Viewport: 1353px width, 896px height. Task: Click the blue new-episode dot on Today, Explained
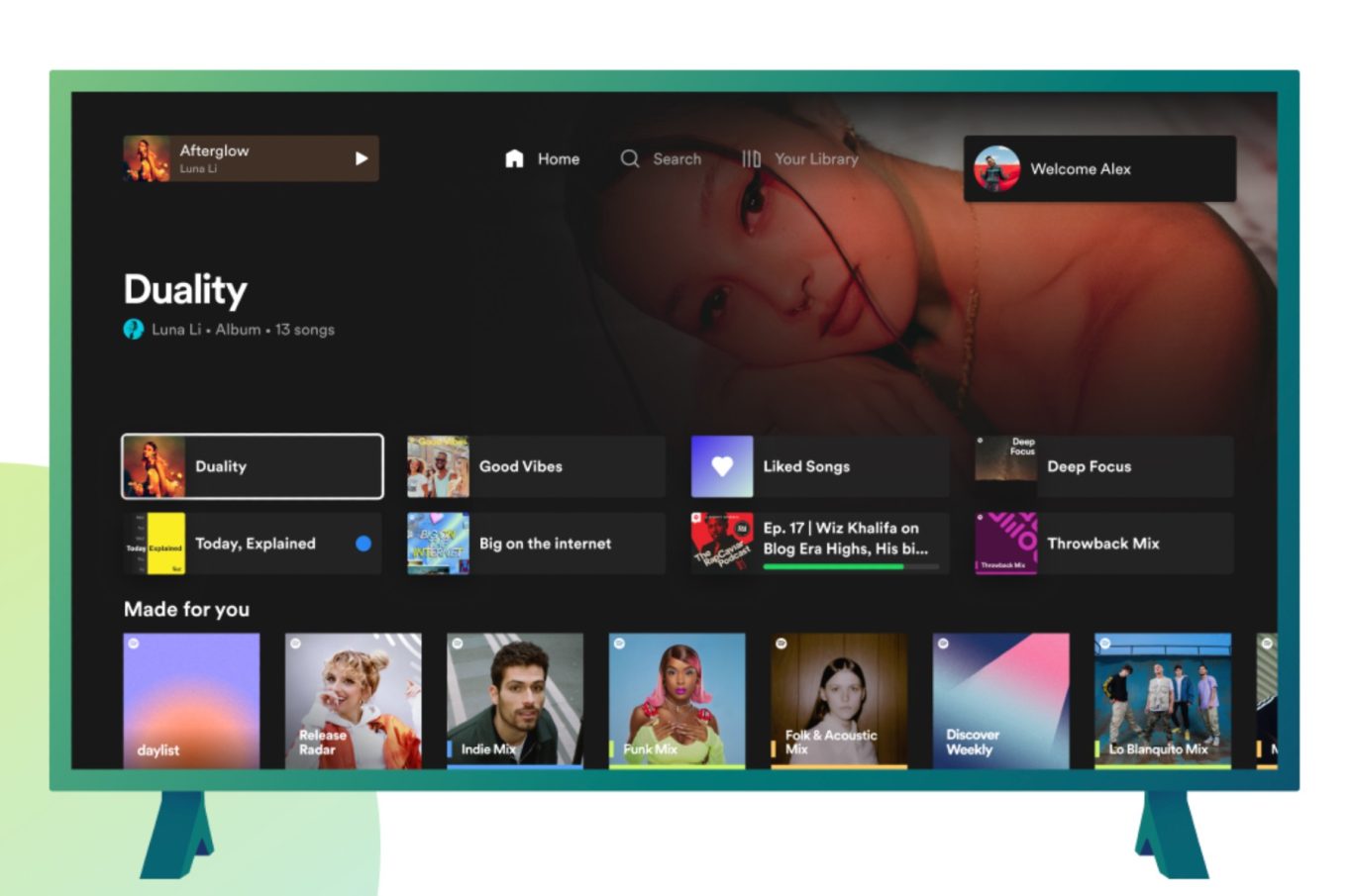(364, 544)
